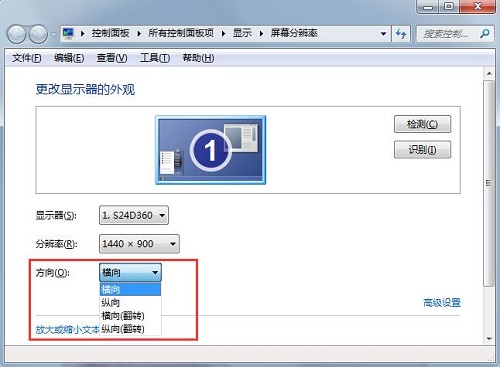The height and width of the screenshot is (367, 500).
Task: Choose highlighted 横向 option in list
Action: click(130, 289)
